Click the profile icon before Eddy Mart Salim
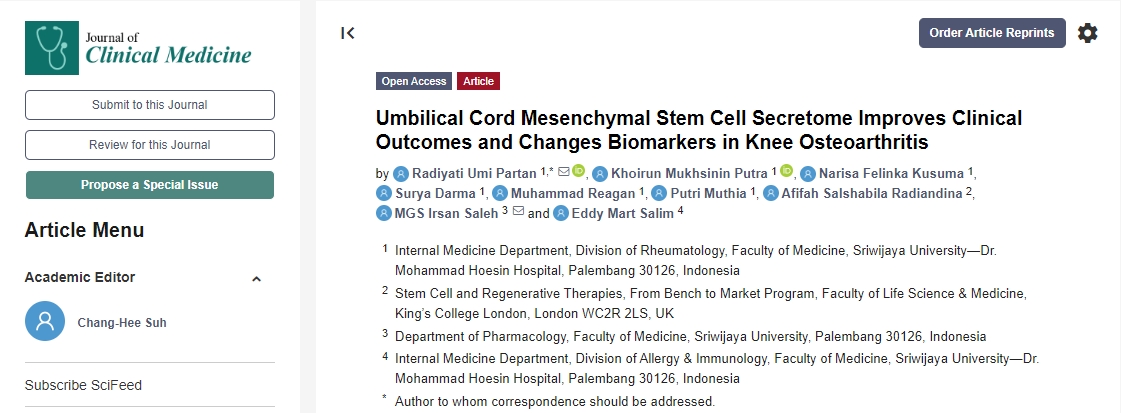Screen dimensions: 1121x413 561,213
